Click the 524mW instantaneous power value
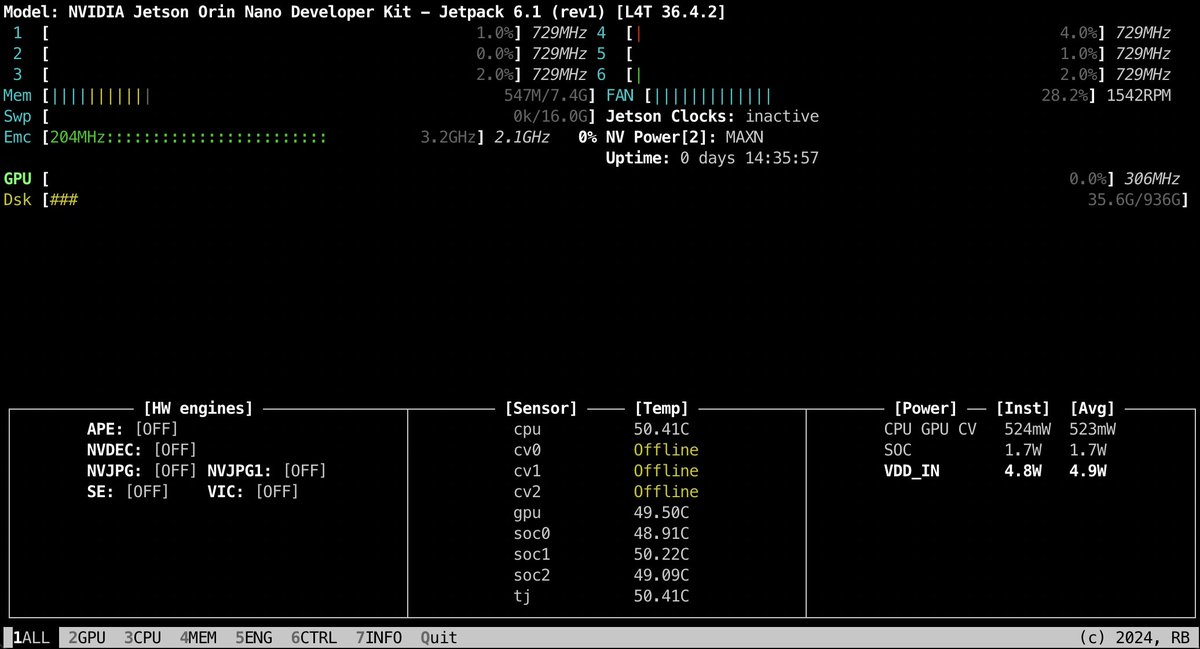 [x=1028, y=429]
